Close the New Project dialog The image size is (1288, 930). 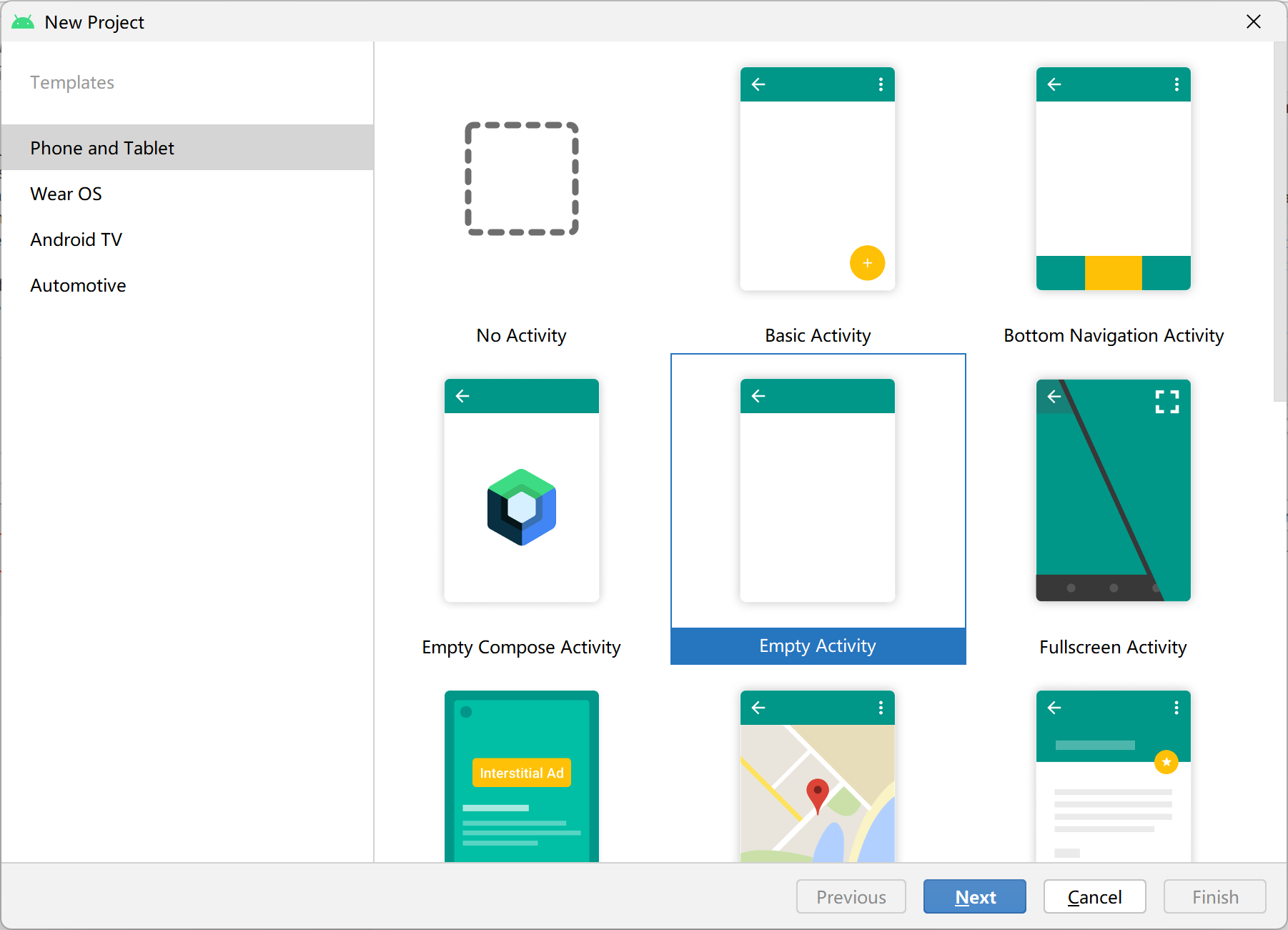(x=1254, y=21)
